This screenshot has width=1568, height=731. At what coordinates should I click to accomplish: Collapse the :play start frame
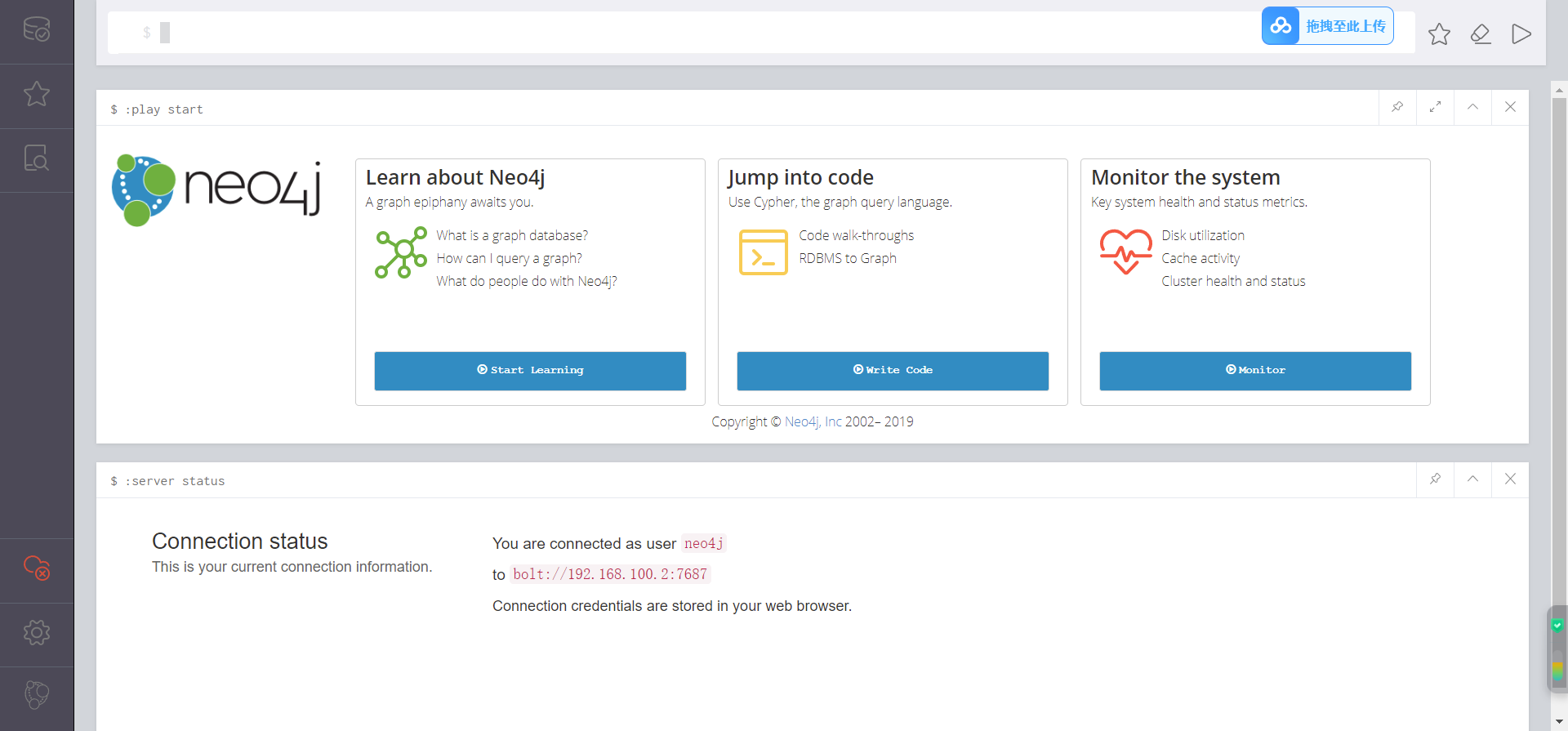[x=1472, y=107]
